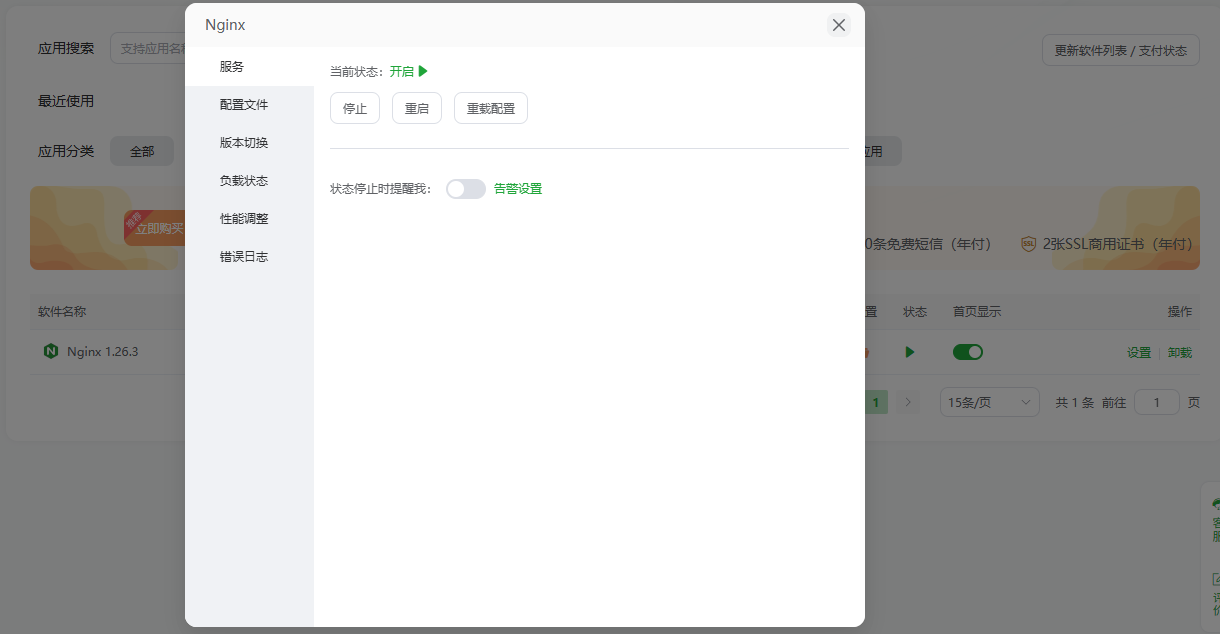Image resolution: width=1220 pixels, height=634 pixels.
Task: Click the next page arrow in pagination
Action: (x=907, y=401)
